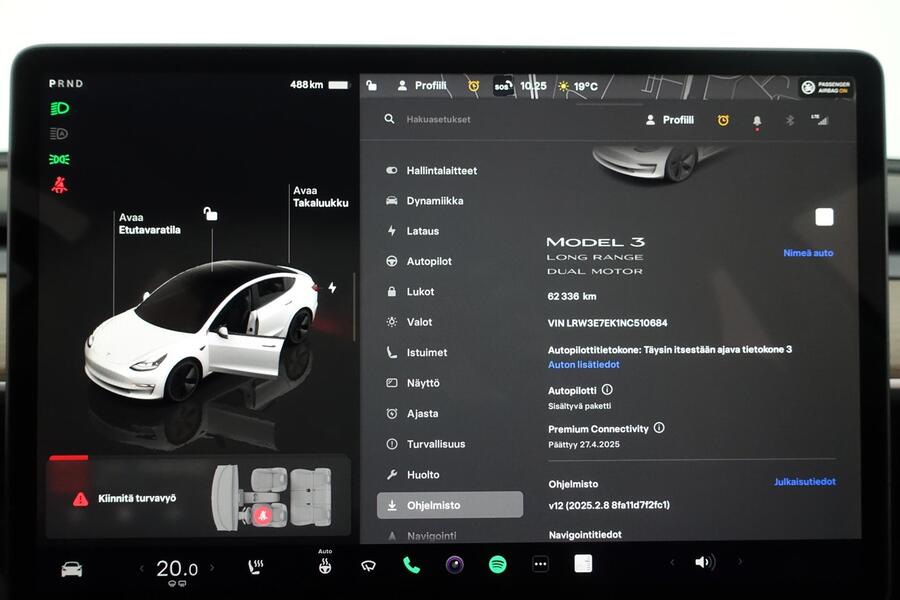
Task: Click Nimeä auto link
Action: coord(808,253)
